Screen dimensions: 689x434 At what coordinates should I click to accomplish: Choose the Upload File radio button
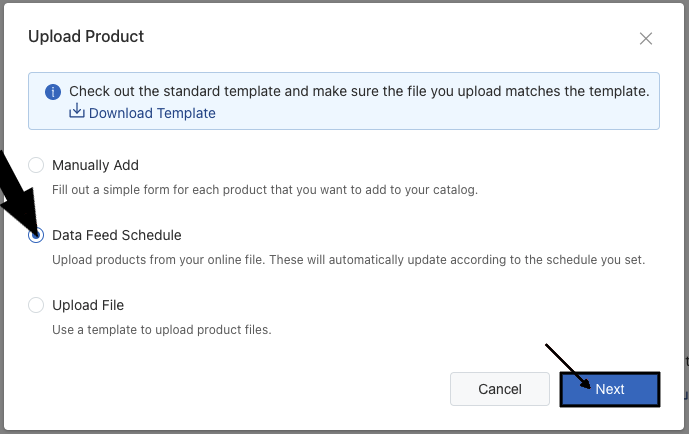tap(37, 305)
